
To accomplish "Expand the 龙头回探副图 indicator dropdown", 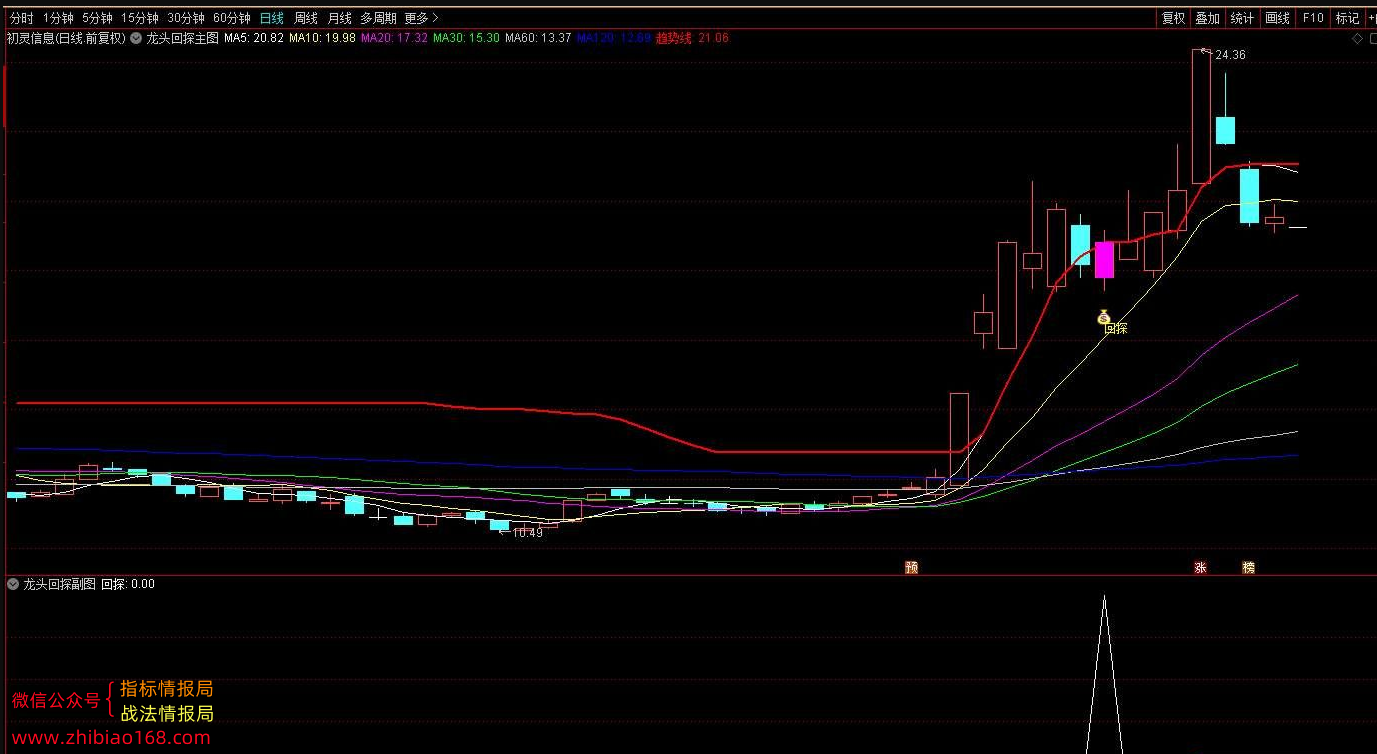I will 13,584.
